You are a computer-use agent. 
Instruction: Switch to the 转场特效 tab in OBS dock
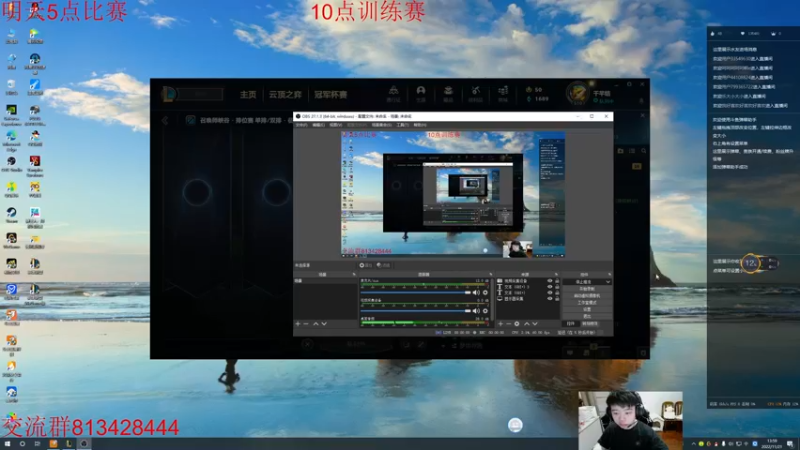pyautogui.click(x=590, y=323)
